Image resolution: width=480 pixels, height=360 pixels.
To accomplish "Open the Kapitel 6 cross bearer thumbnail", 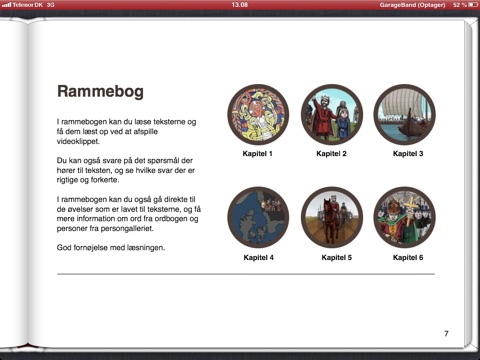I will [x=405, y=217].
